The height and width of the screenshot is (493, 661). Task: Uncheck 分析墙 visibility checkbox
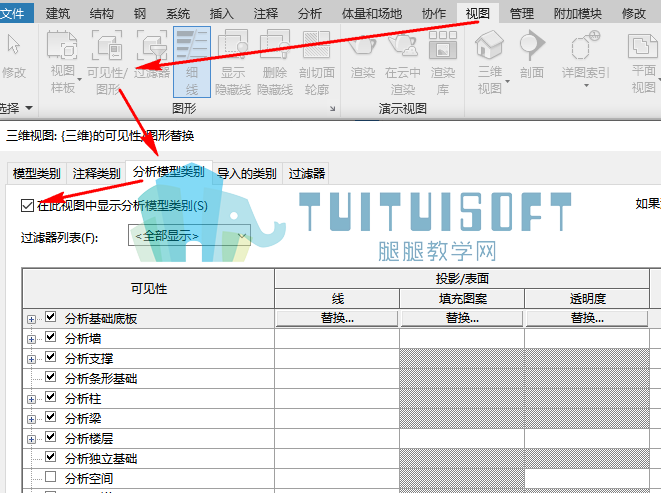pos(51,337)
